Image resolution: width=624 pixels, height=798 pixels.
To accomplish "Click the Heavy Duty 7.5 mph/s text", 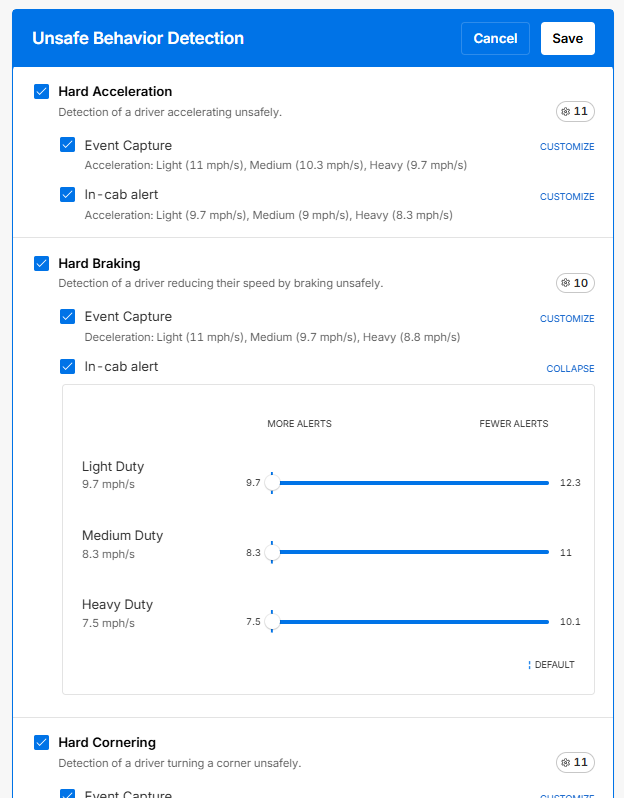I will pos(108,623).
